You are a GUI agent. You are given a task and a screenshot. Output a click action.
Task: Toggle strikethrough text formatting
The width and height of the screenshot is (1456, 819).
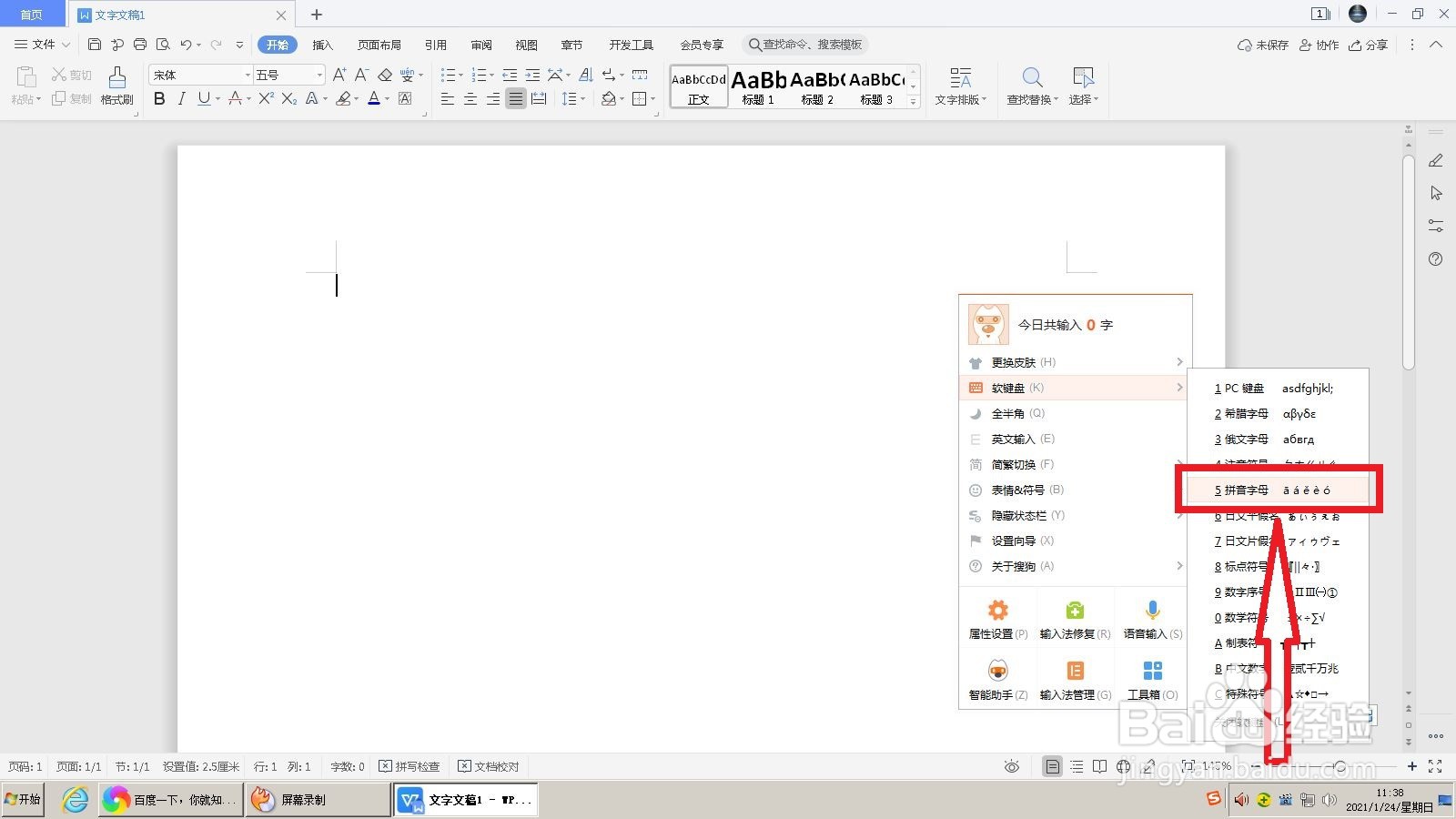tap(235, 98)
